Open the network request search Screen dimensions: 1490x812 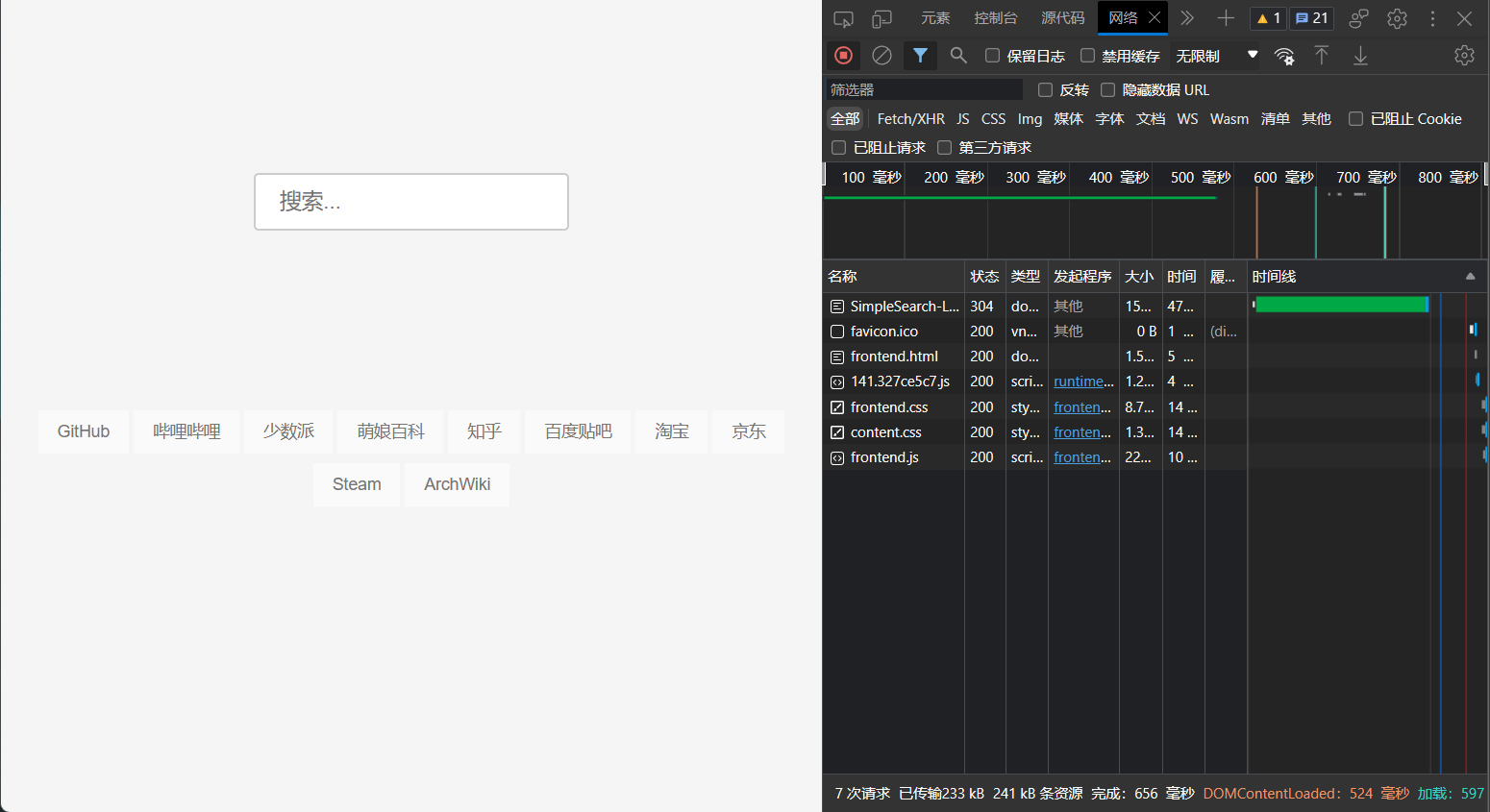(957, 55)
